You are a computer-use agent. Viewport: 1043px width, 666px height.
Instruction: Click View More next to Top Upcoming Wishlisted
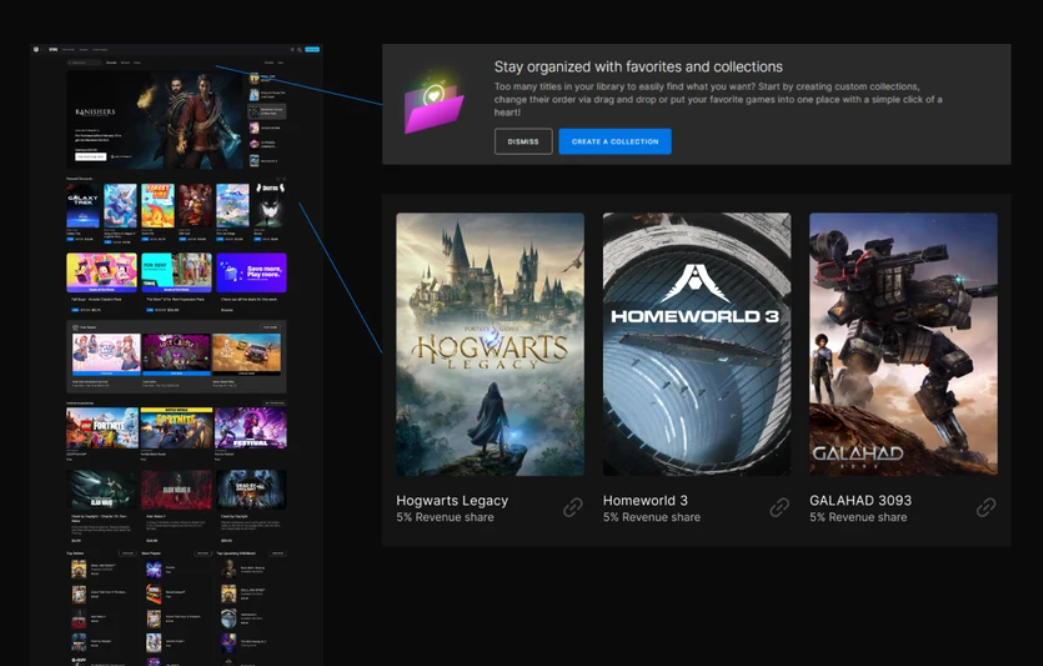tap(278, 553)
